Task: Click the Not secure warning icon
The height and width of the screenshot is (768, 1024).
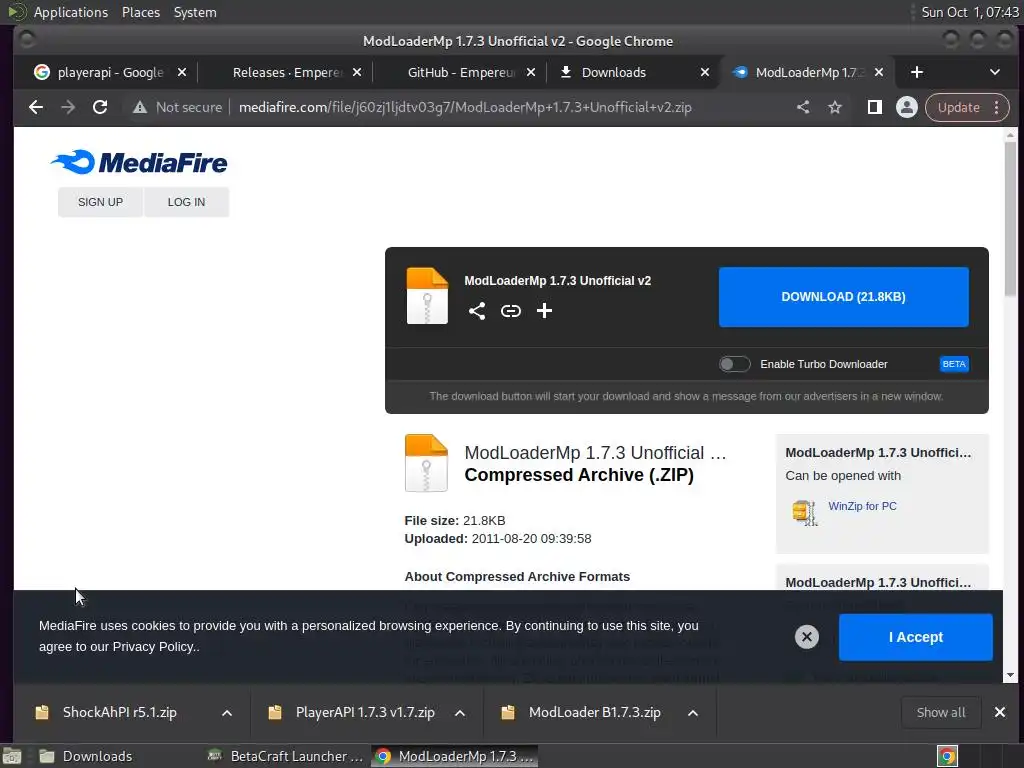Action: pyautogui.click(x=140, y=107)
